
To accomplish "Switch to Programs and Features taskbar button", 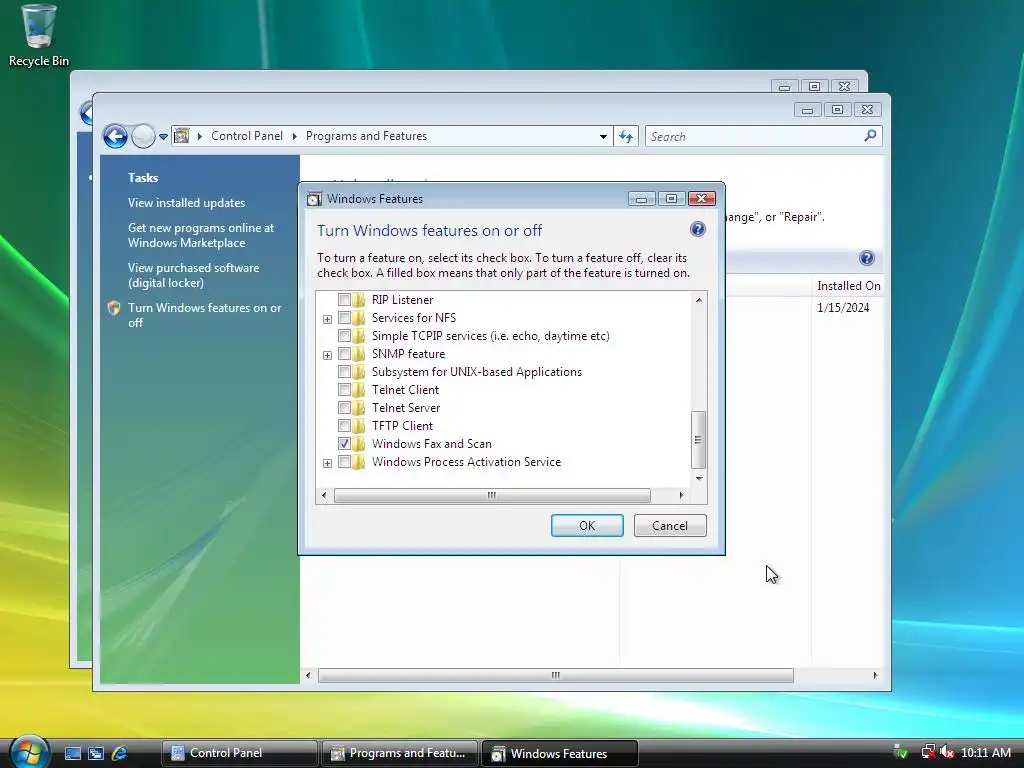I will (400, 753).
